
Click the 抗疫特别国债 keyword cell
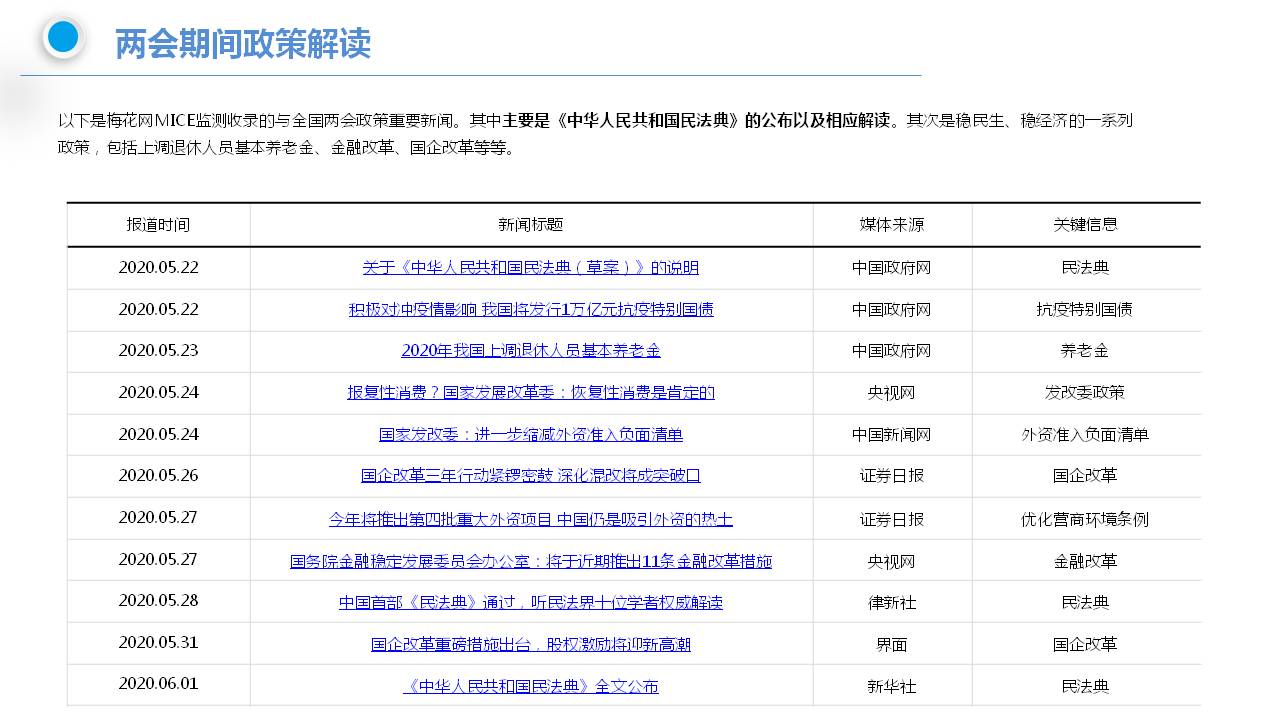click(1085, 310)
